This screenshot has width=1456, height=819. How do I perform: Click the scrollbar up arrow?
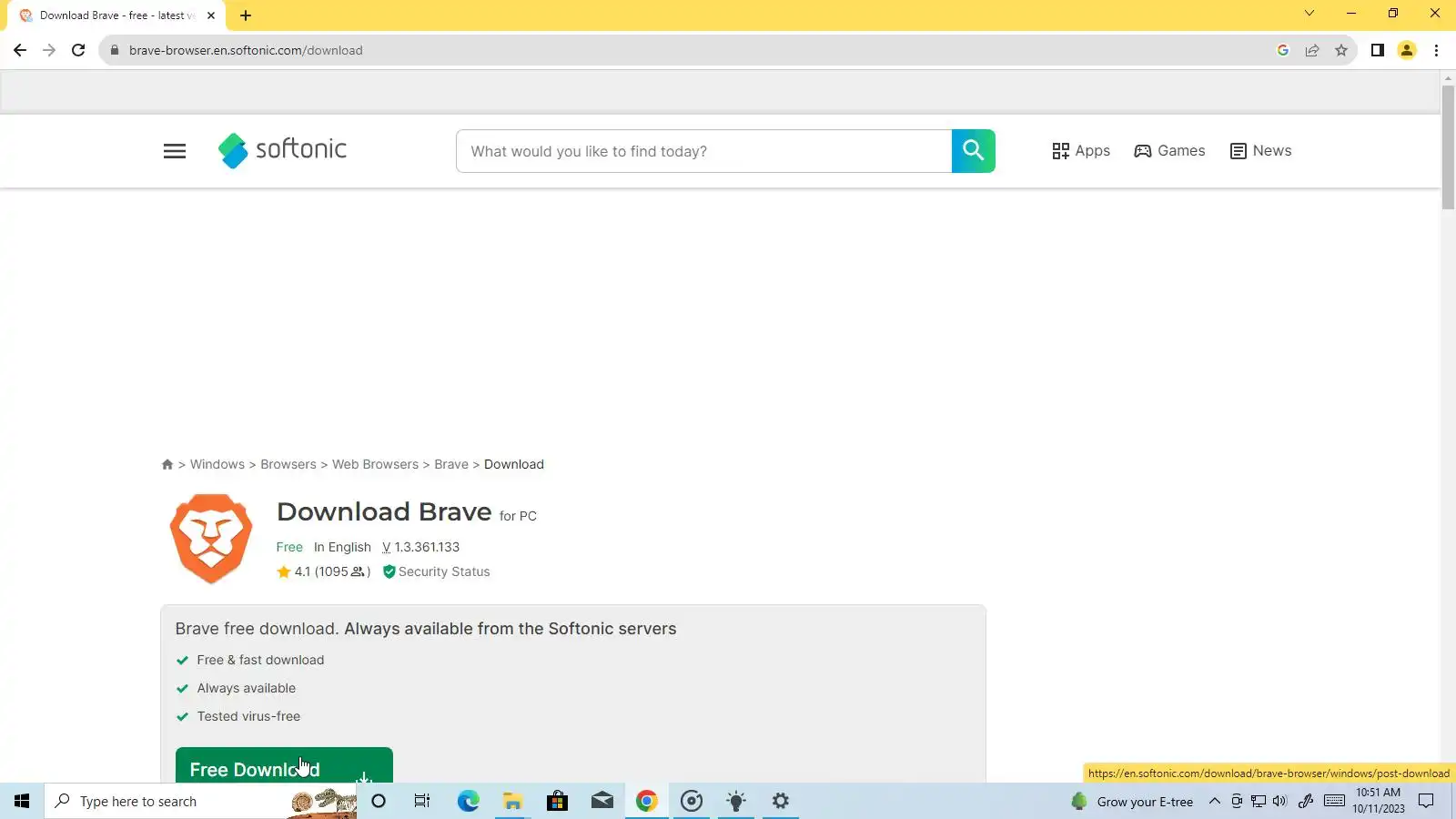click(x=1448, y=78)
